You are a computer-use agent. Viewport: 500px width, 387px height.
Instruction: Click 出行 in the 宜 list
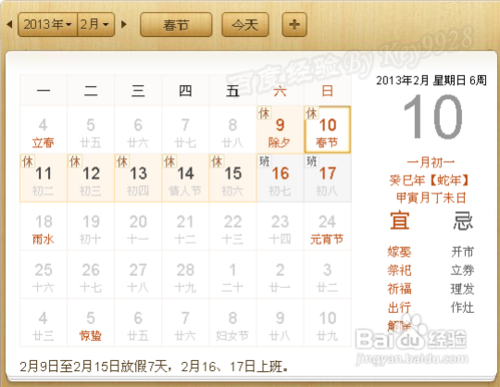[399, 307]
